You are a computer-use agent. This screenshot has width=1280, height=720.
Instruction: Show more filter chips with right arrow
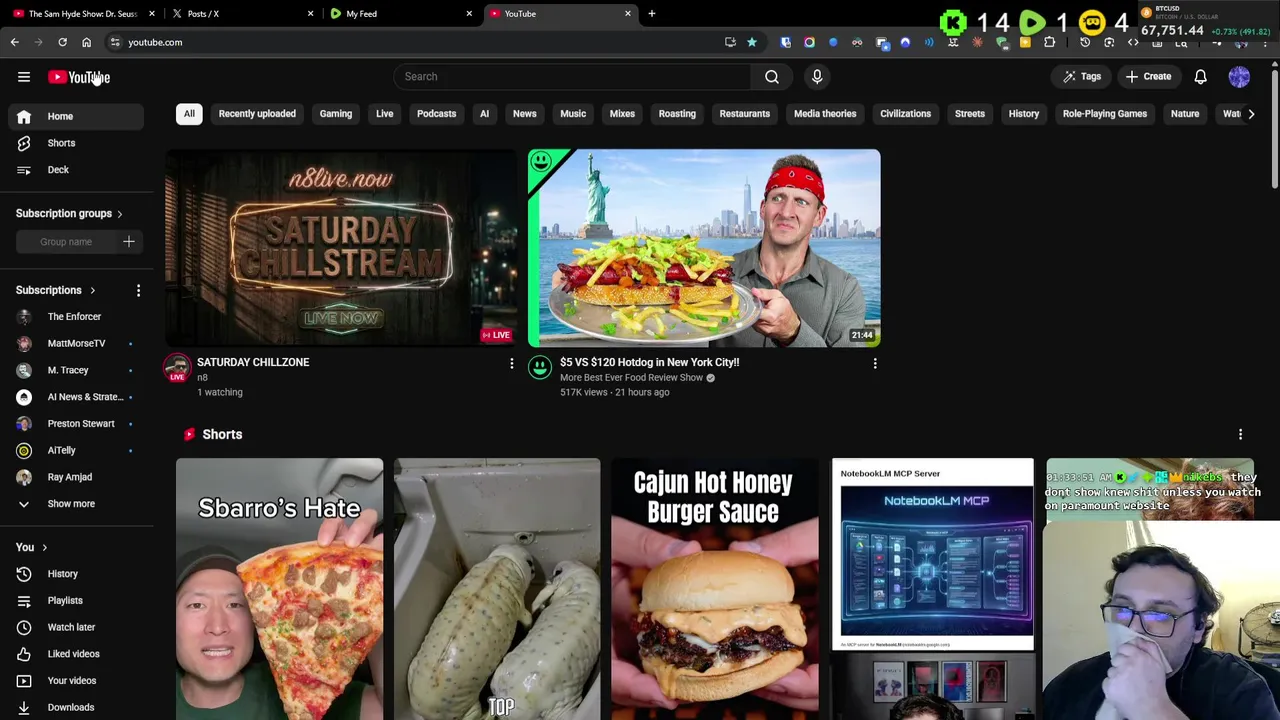(x=1251, y=114)
